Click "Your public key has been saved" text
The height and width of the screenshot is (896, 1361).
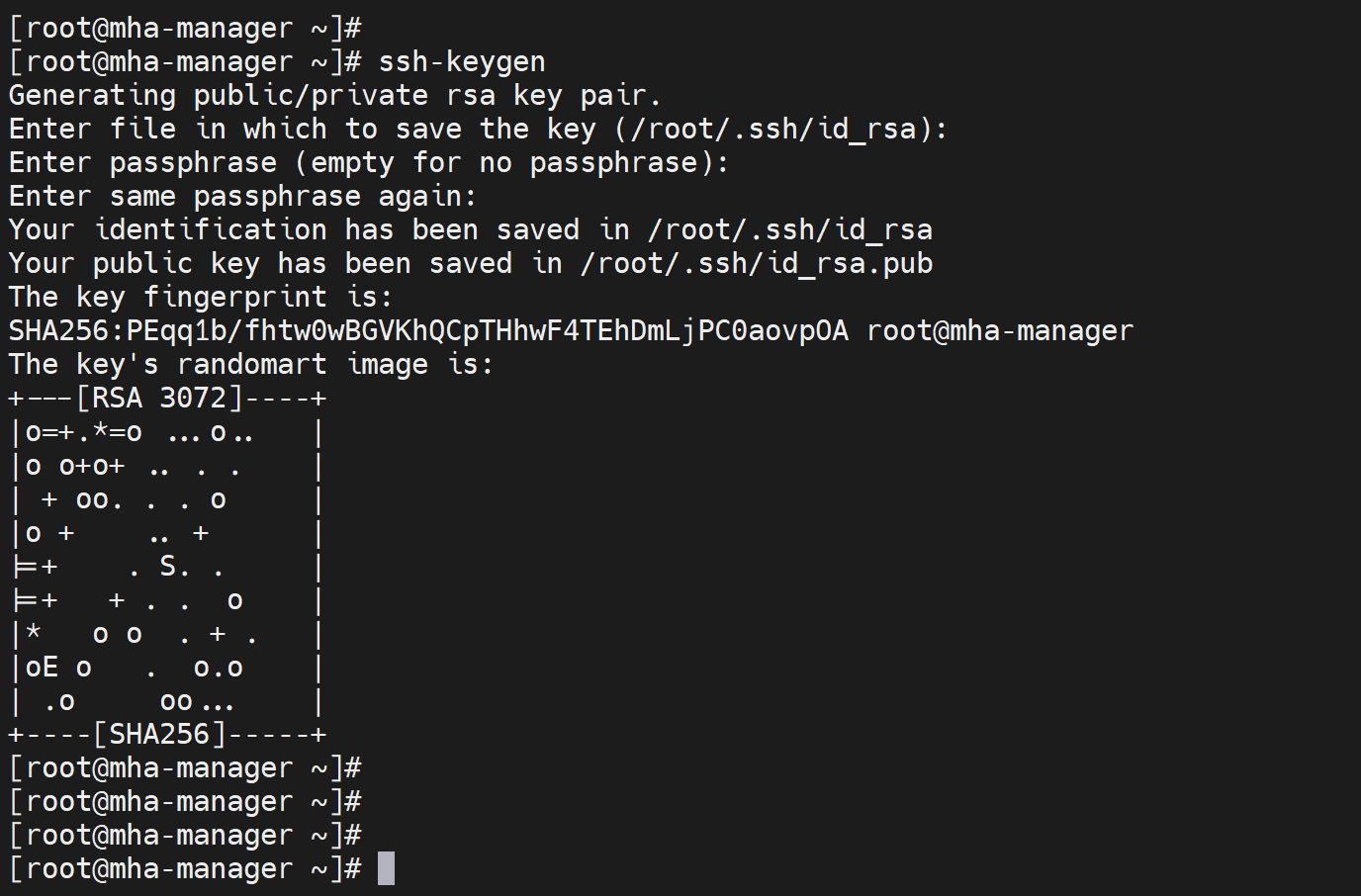click(x=260, y=263)
